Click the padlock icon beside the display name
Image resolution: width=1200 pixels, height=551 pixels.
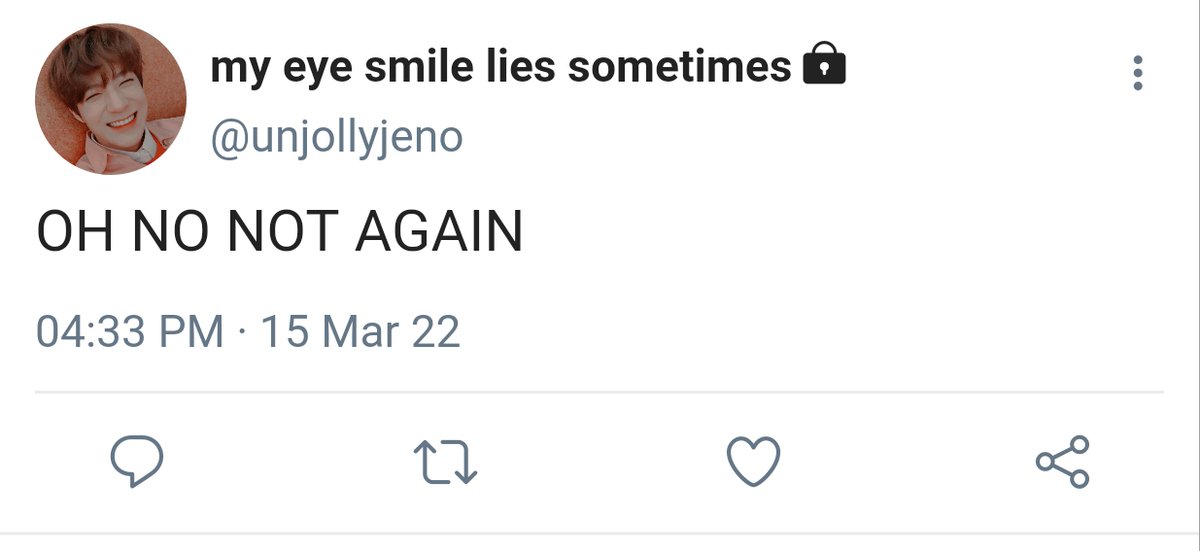825,67
